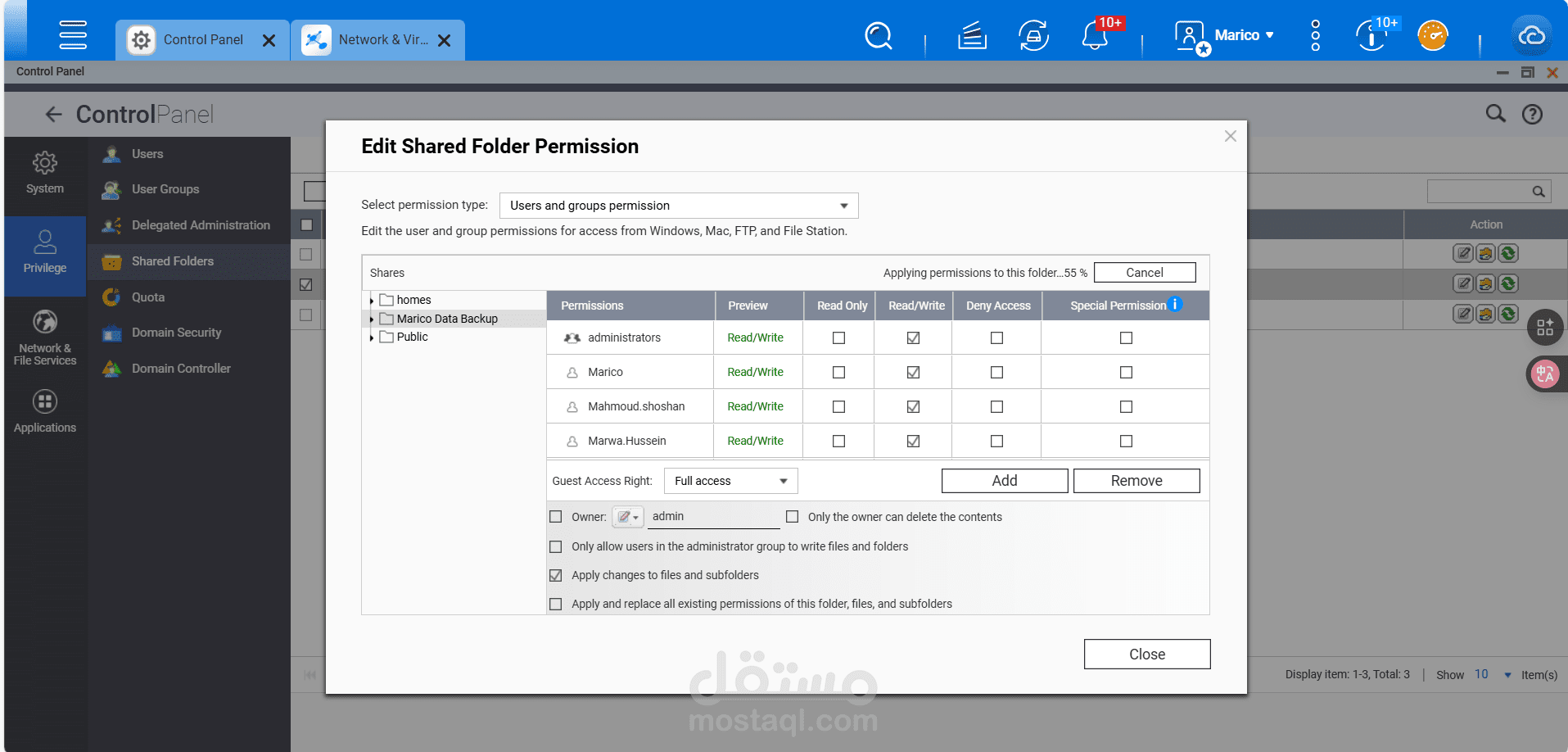Open the Show items per page dropdown

(x=1493, y=674)
